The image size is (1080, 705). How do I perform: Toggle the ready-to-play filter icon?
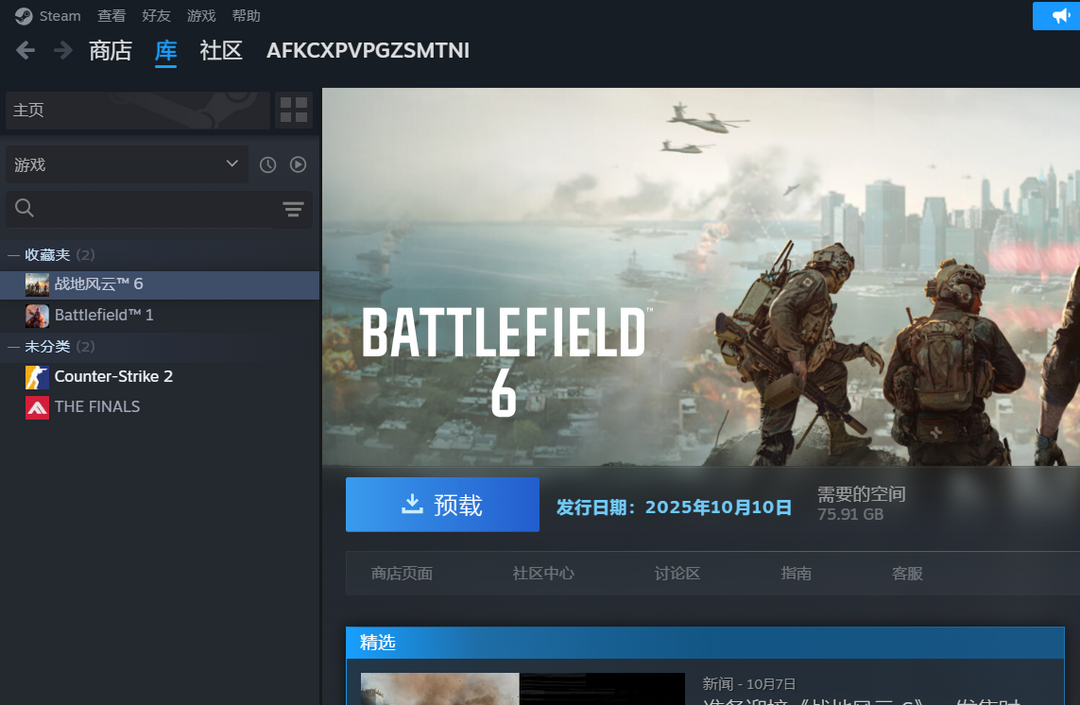point(298,165)
